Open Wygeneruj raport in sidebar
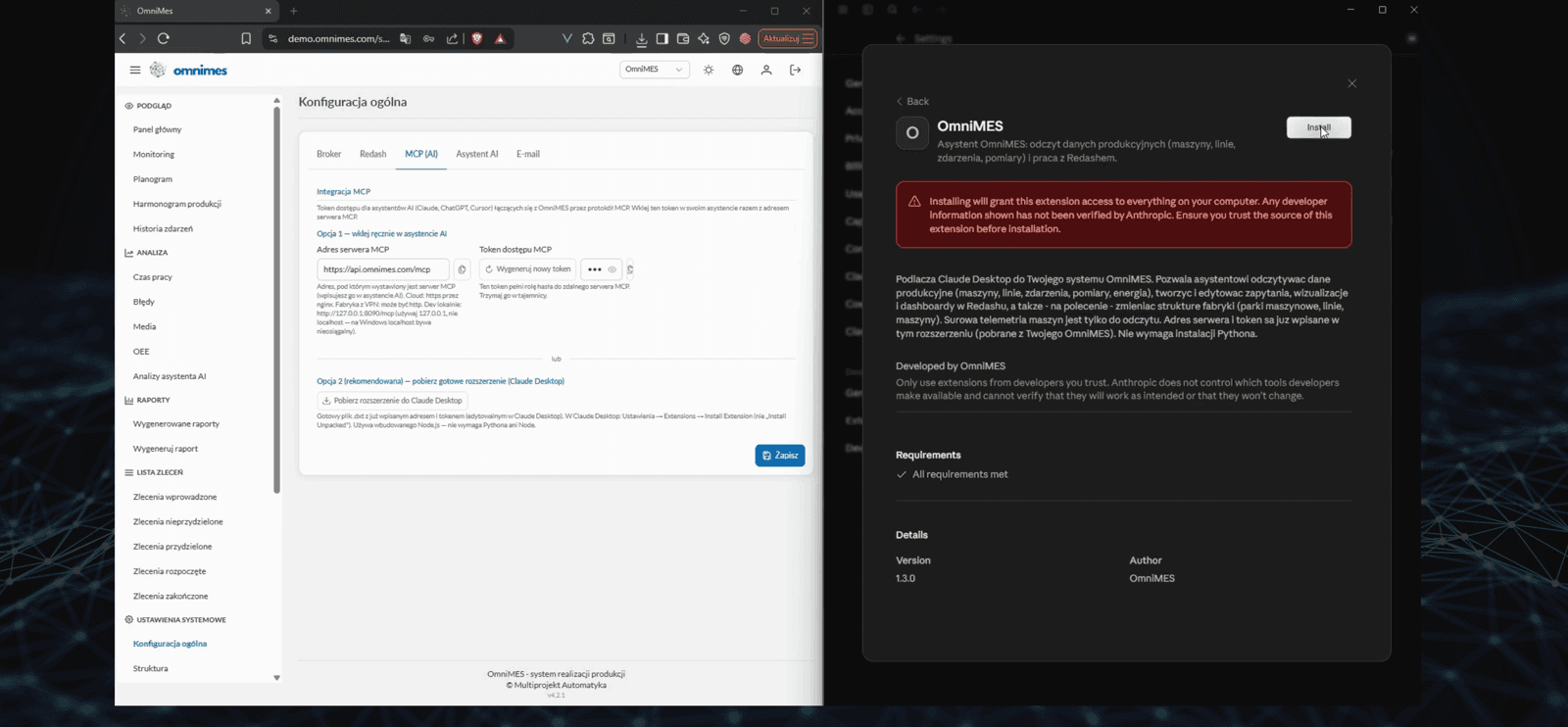This screenshot has width=1568, height=727. point(166,449)
